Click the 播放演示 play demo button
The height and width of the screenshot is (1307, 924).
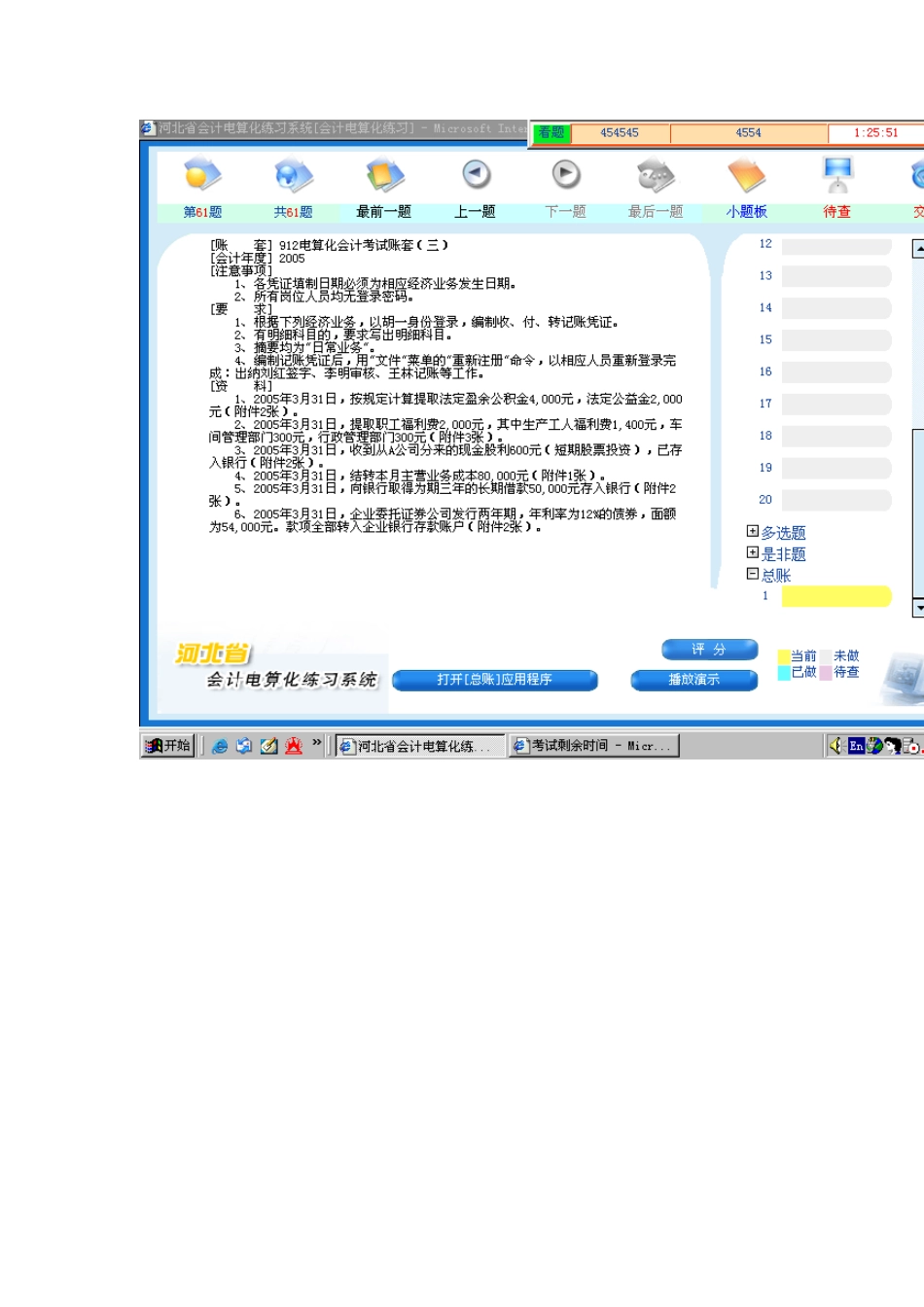pos(694,680)
